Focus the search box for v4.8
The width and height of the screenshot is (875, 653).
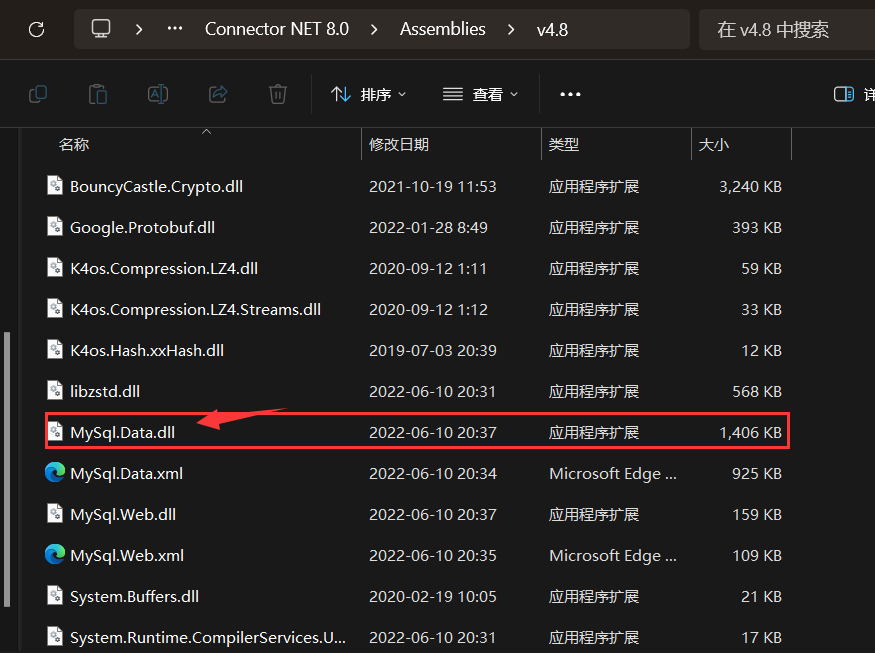[x=787, y=30]
